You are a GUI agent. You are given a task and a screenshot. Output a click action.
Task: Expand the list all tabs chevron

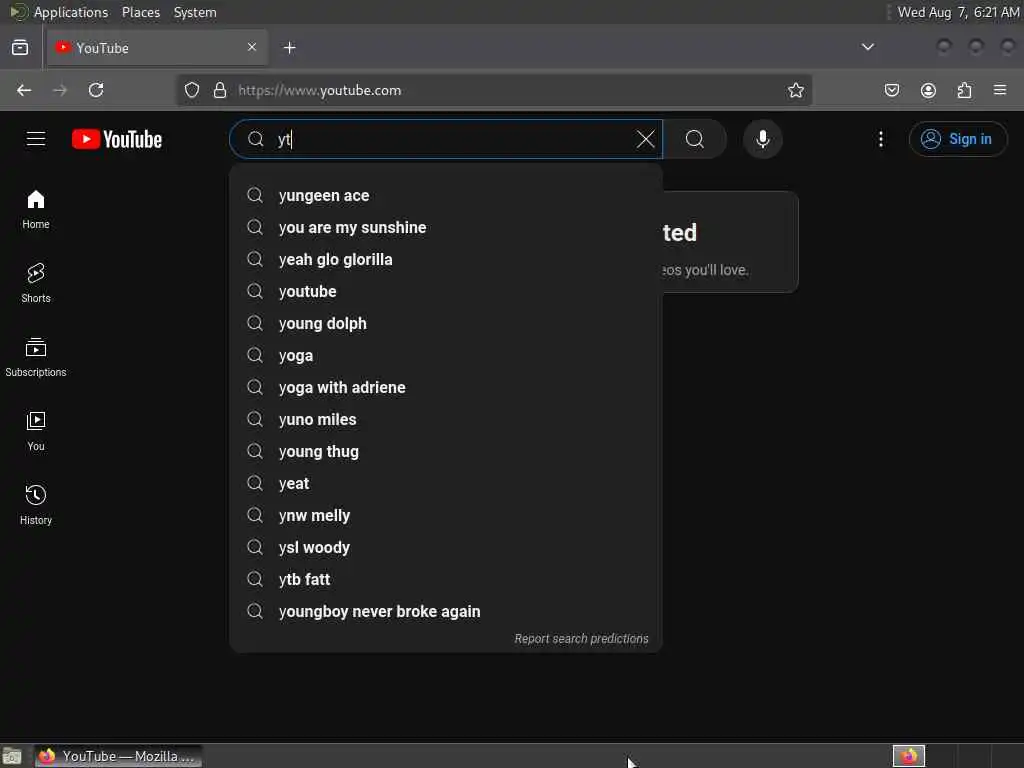pos(868,47)
